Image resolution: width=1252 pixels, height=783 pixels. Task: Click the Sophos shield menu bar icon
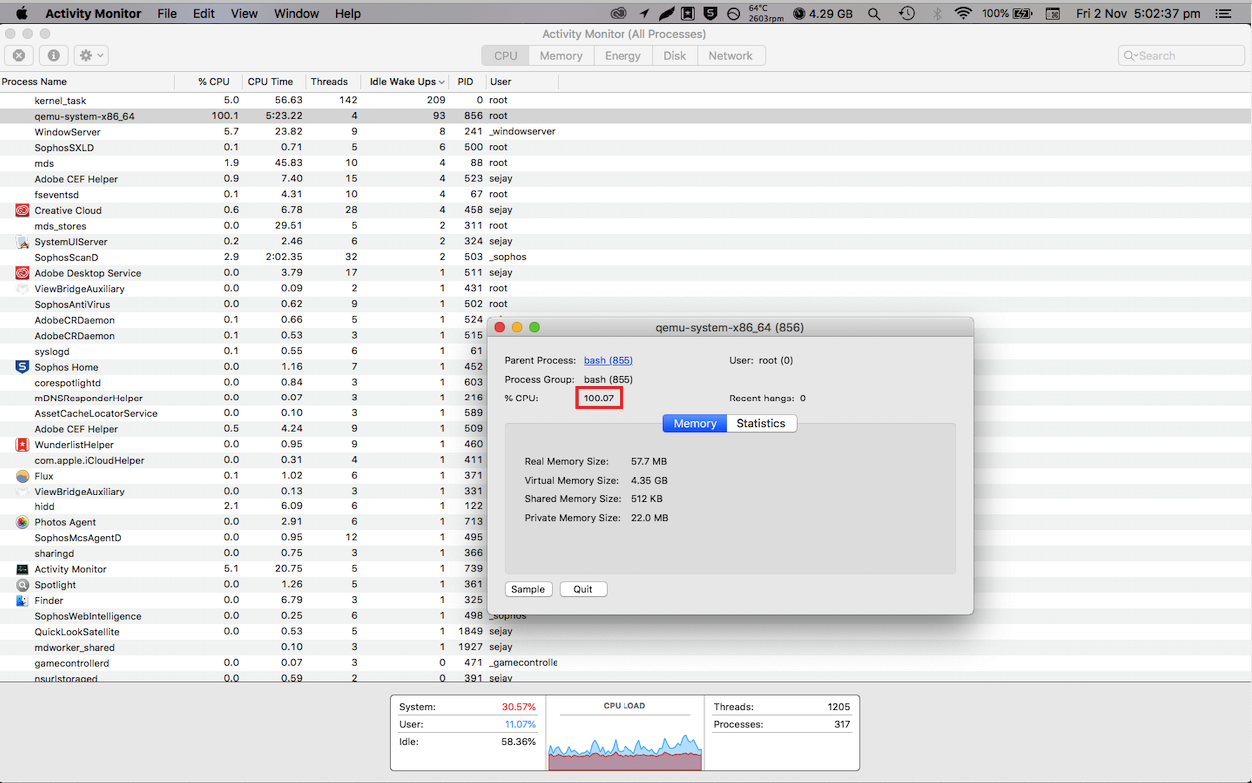(711, 14)
